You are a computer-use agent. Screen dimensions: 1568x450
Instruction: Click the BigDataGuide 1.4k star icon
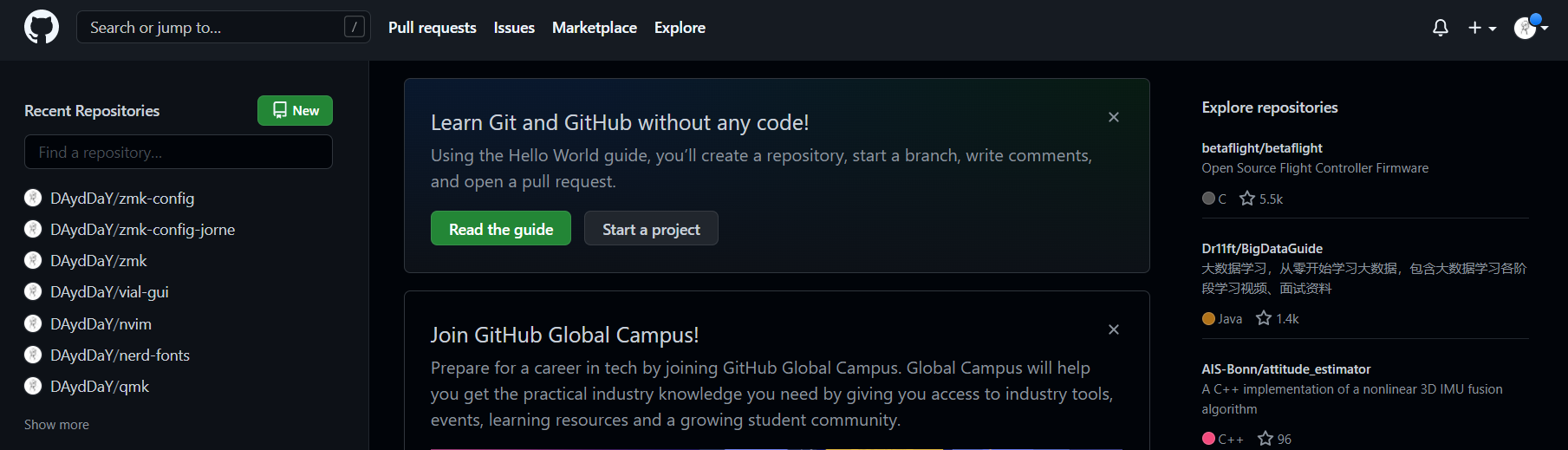1264,318
